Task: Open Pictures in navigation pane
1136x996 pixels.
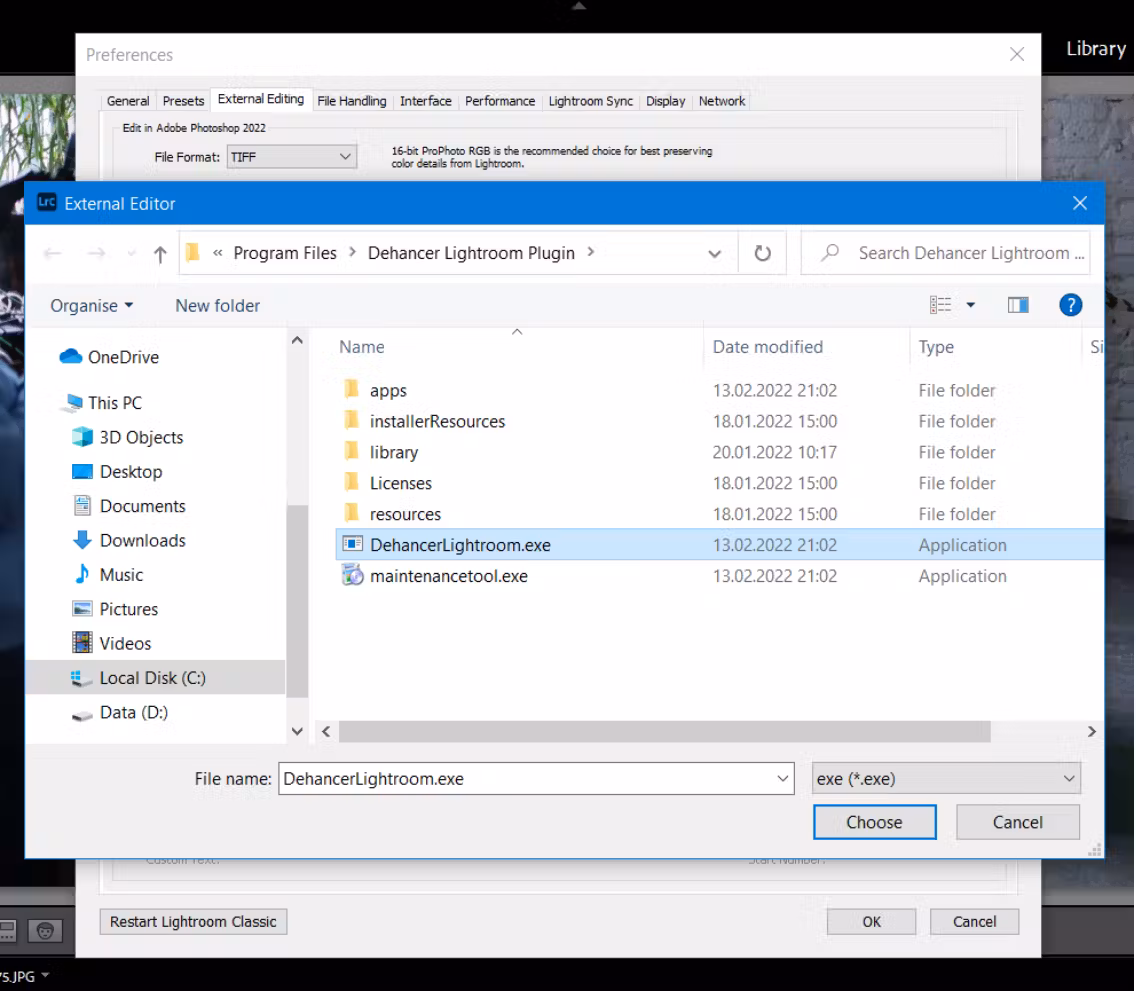Action: [115, 609]
